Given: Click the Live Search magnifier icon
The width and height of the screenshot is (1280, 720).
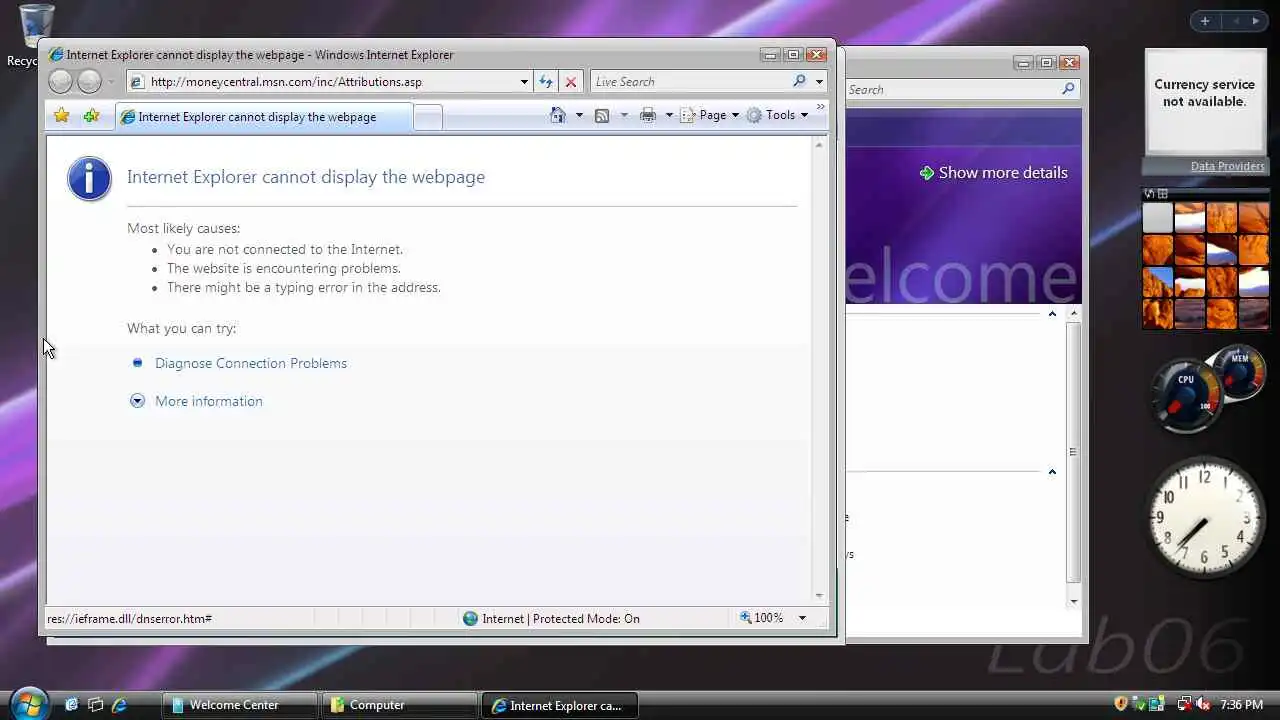Looking at the screenshot, I should coord(799,82).
